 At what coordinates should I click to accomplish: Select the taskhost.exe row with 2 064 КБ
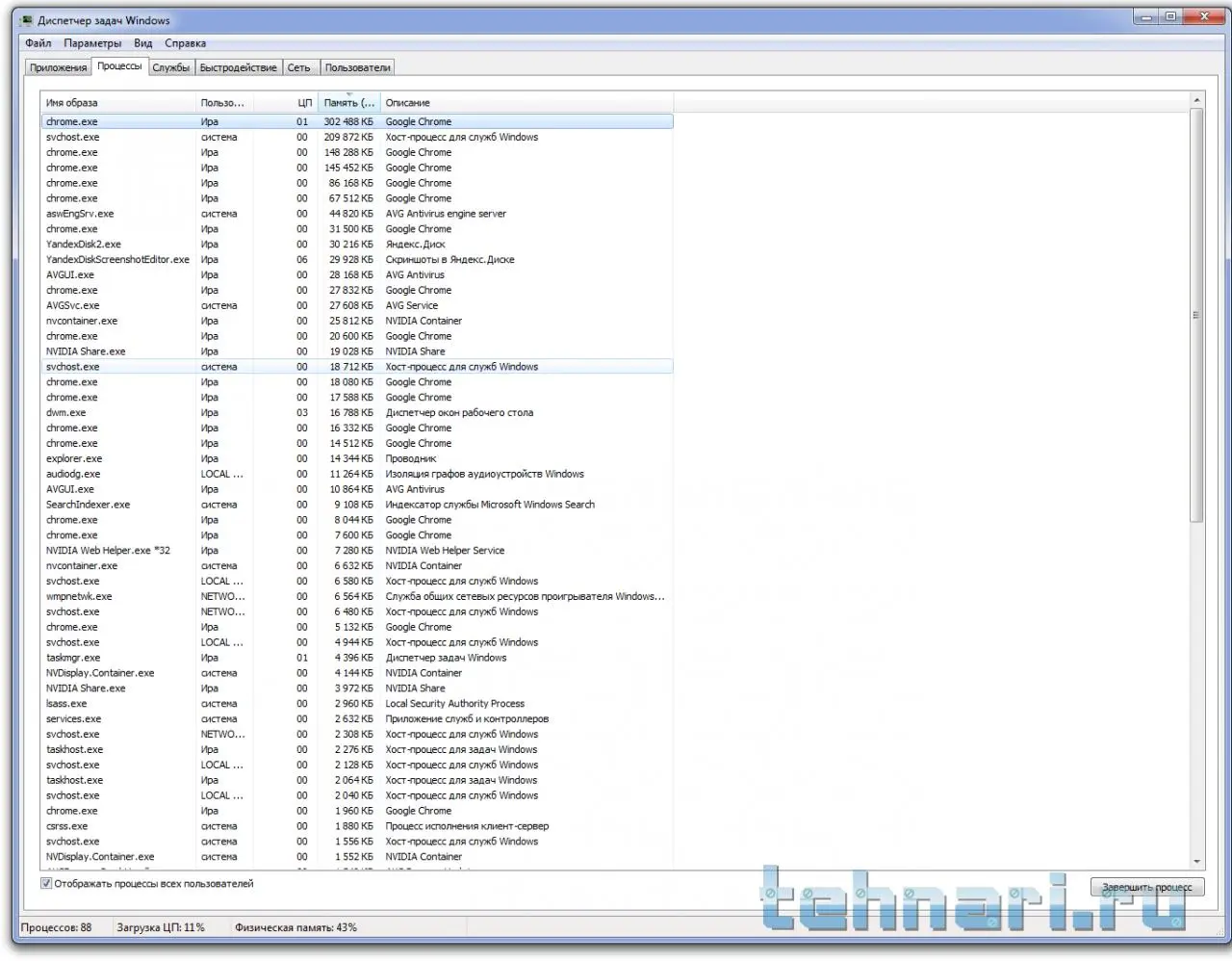coord(357,781)
